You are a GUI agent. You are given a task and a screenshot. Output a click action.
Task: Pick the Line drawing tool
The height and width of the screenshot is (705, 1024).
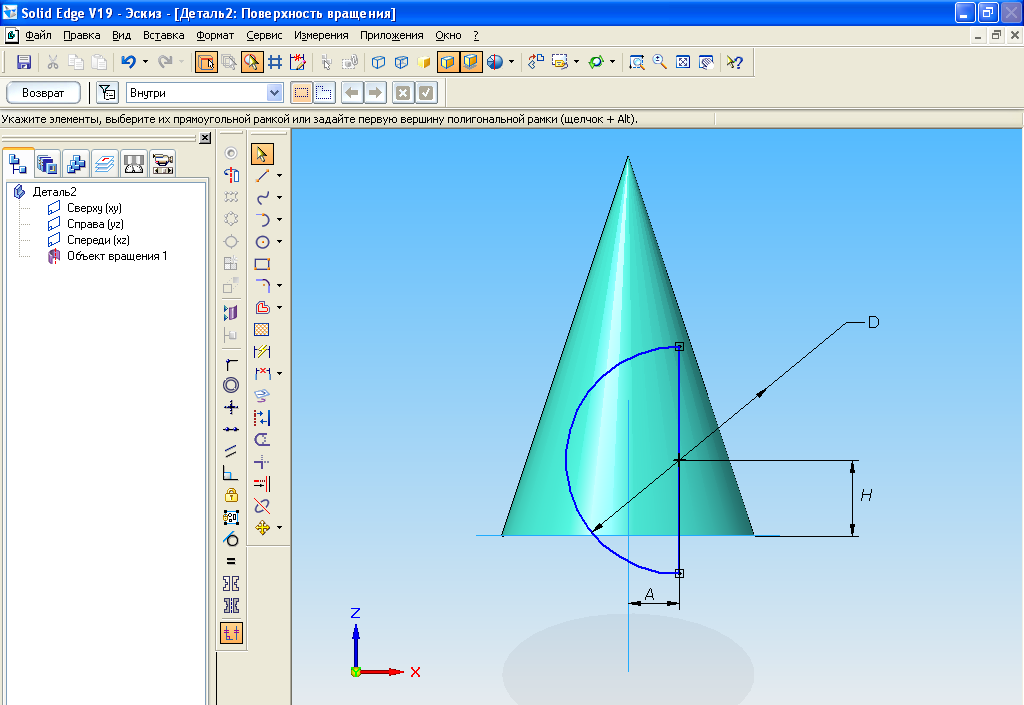(262, 176)
